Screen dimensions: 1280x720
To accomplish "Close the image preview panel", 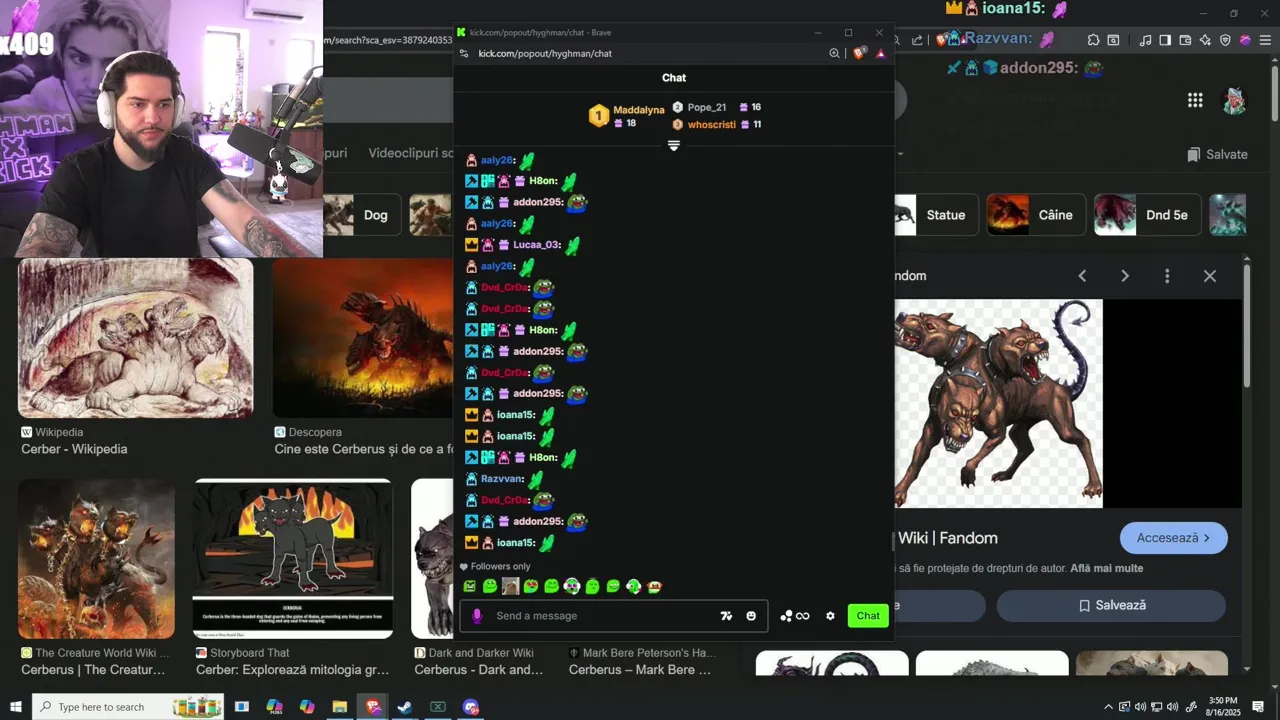I will 1210,276.
